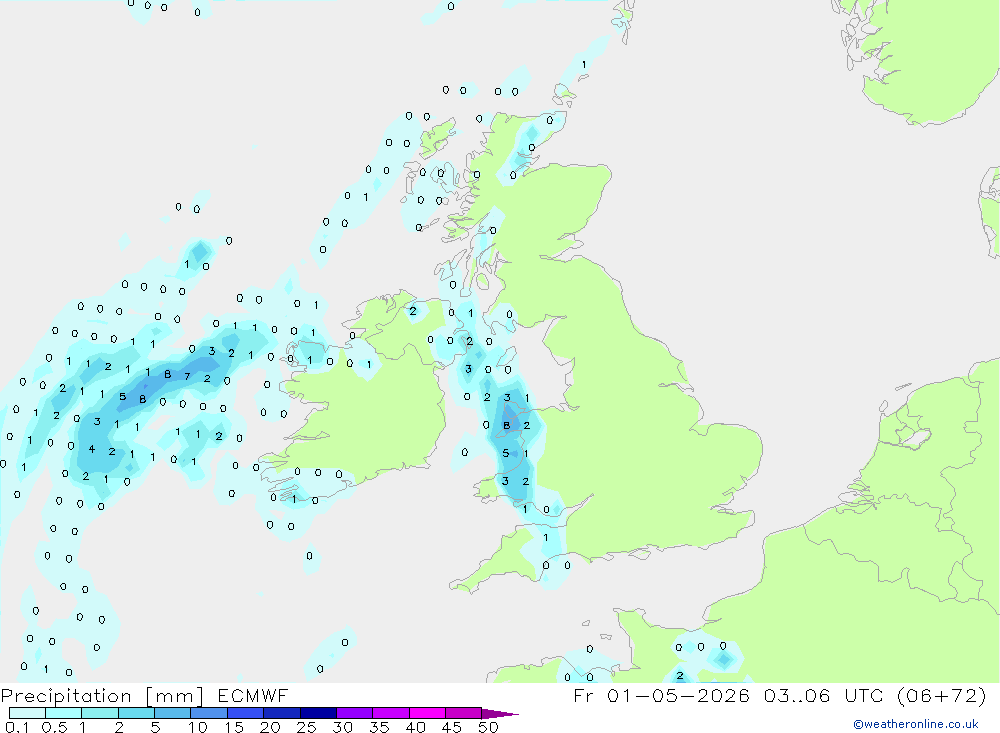Click the '20' legend scale label
Image resolution: width=1000 pixels, height=733 pixels.
click(270, 727)
